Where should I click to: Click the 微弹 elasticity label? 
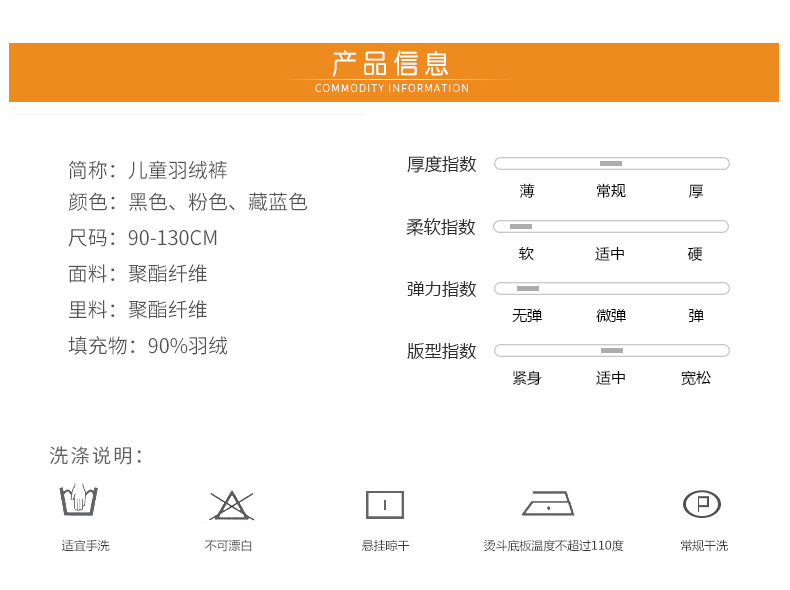coord(611,316)
